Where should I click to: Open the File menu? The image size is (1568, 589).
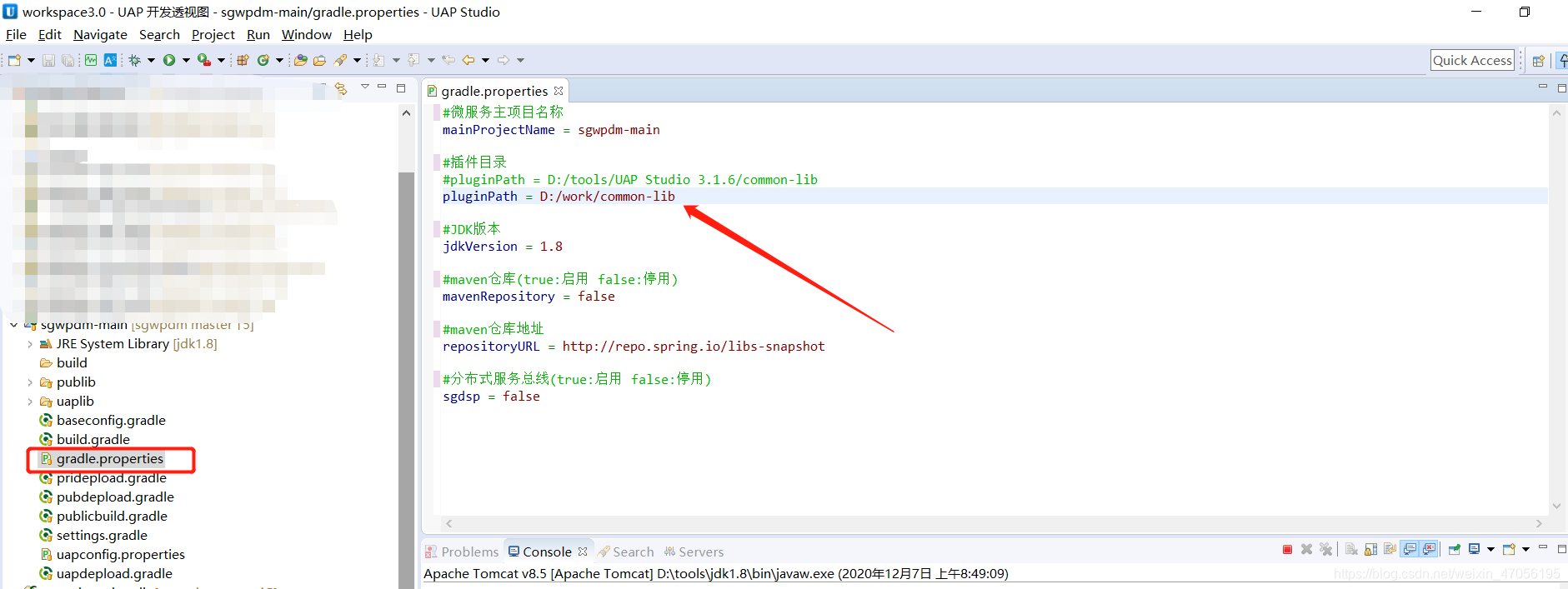point(16,35)
